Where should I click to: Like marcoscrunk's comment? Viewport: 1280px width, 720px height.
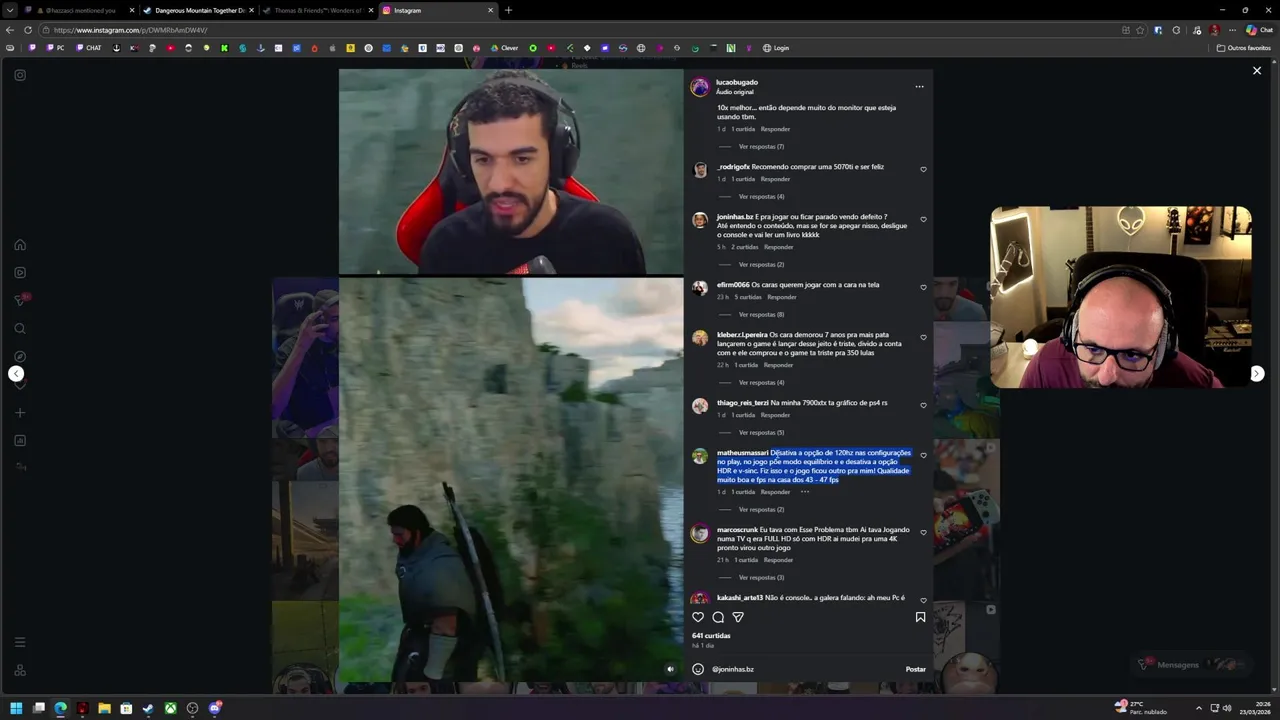click(x=923, y=533)
